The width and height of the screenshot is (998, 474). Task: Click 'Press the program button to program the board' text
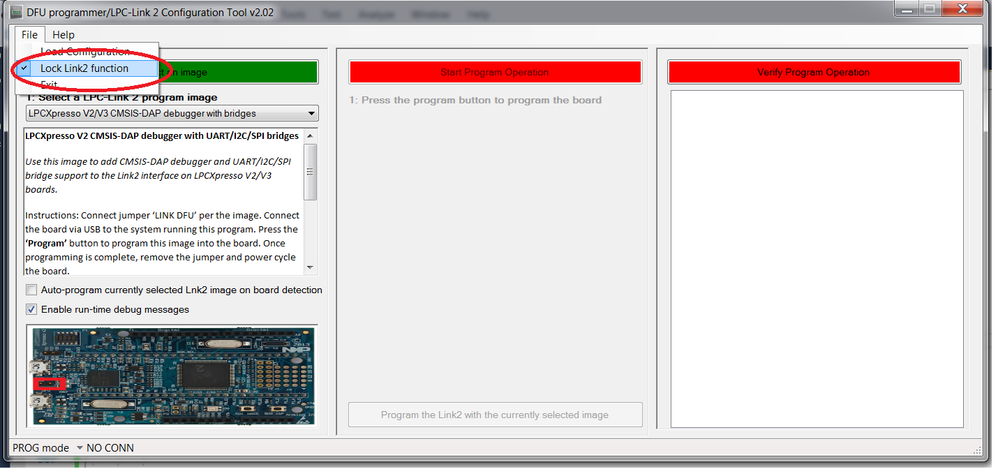[475, 100]
